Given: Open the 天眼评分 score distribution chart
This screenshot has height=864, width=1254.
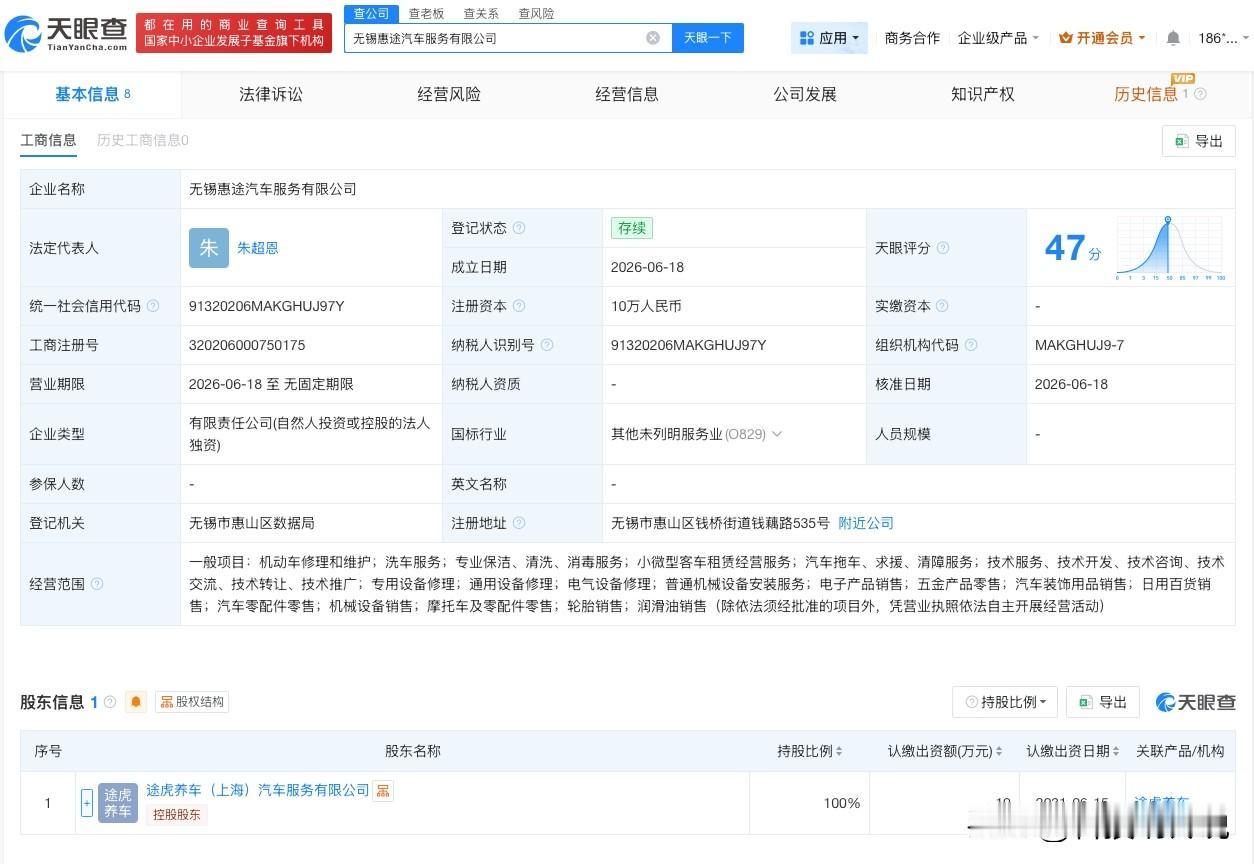Looking at the screenshot, I should pyautogui.click(x=1171, y=247).
